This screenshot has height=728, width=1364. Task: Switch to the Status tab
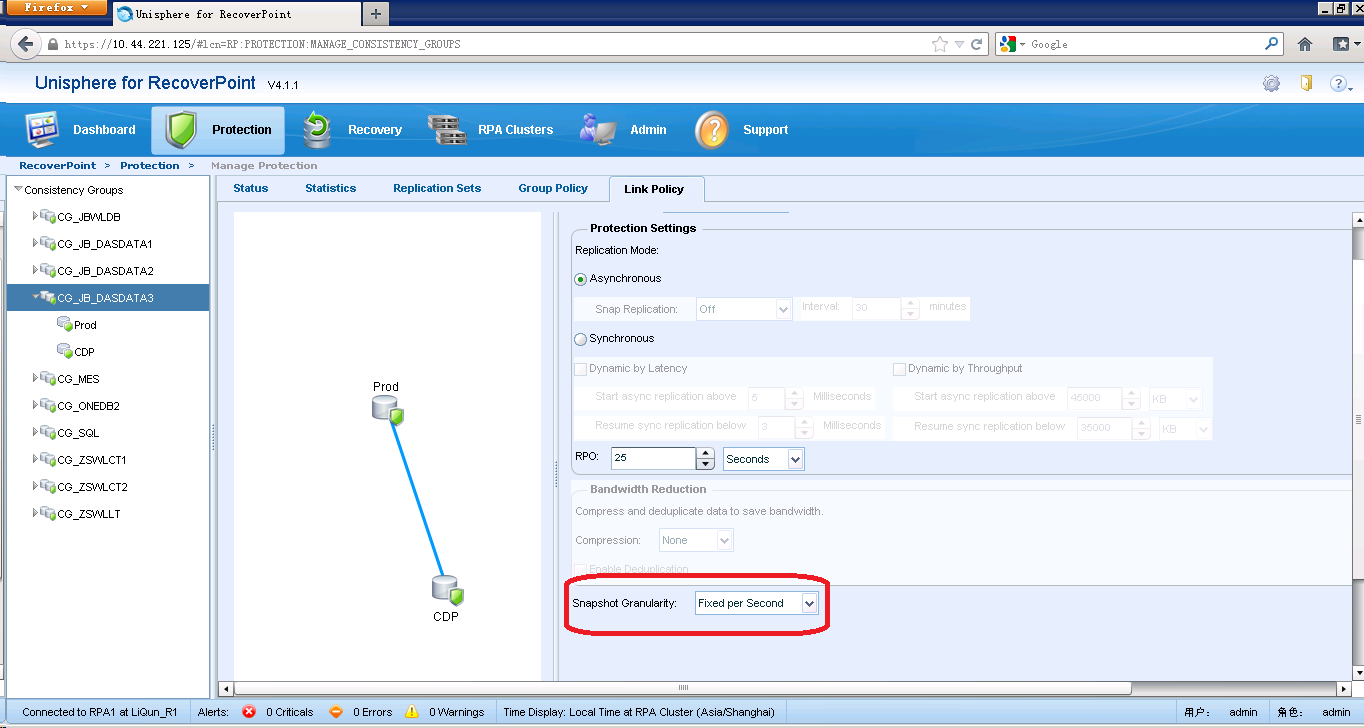(250, 188)
